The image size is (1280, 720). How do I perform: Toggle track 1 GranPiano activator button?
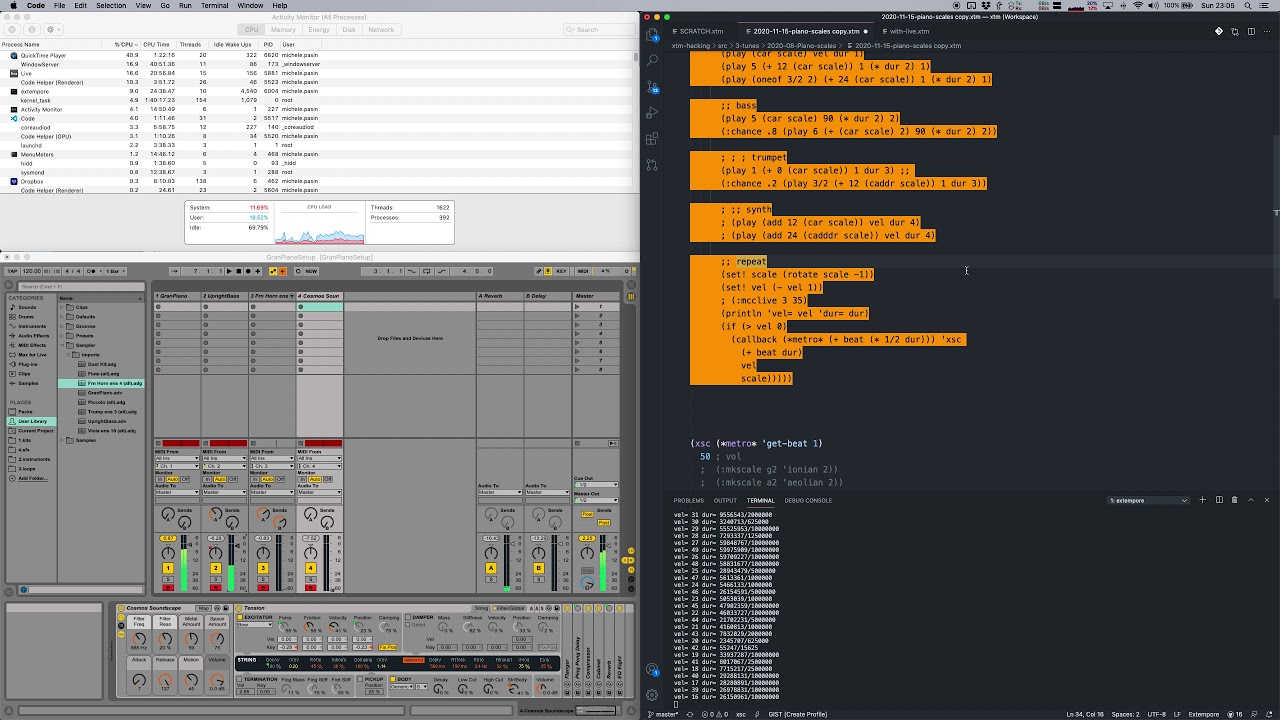click(168, 568)
